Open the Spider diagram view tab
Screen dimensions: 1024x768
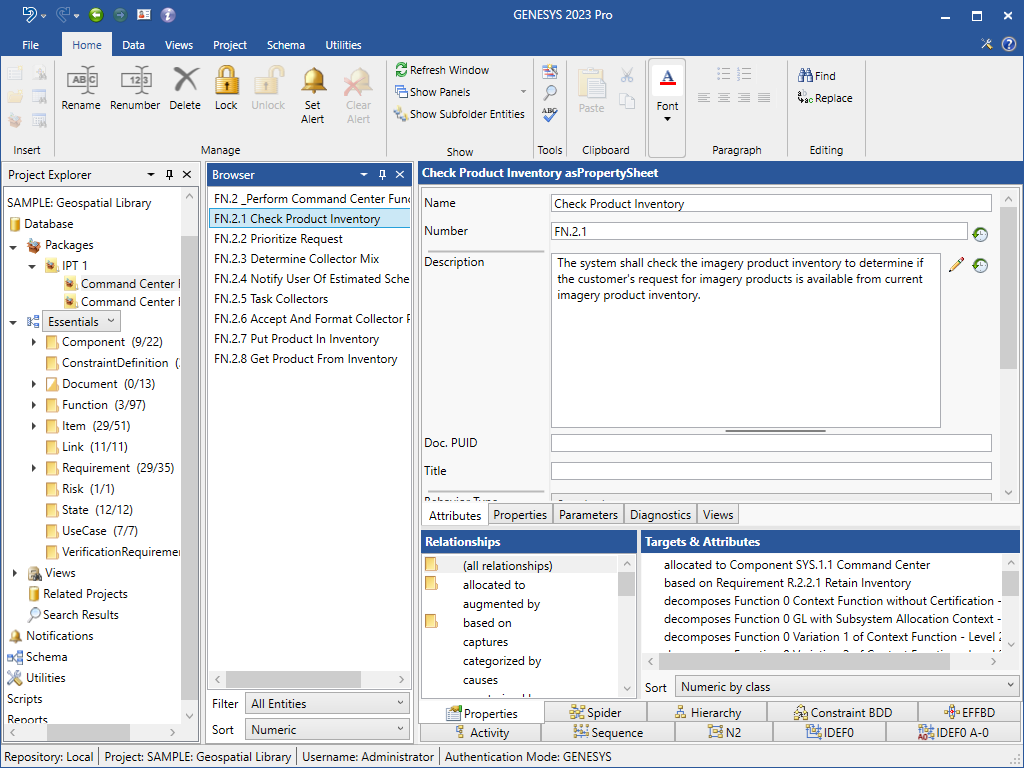tap(595, 712)
